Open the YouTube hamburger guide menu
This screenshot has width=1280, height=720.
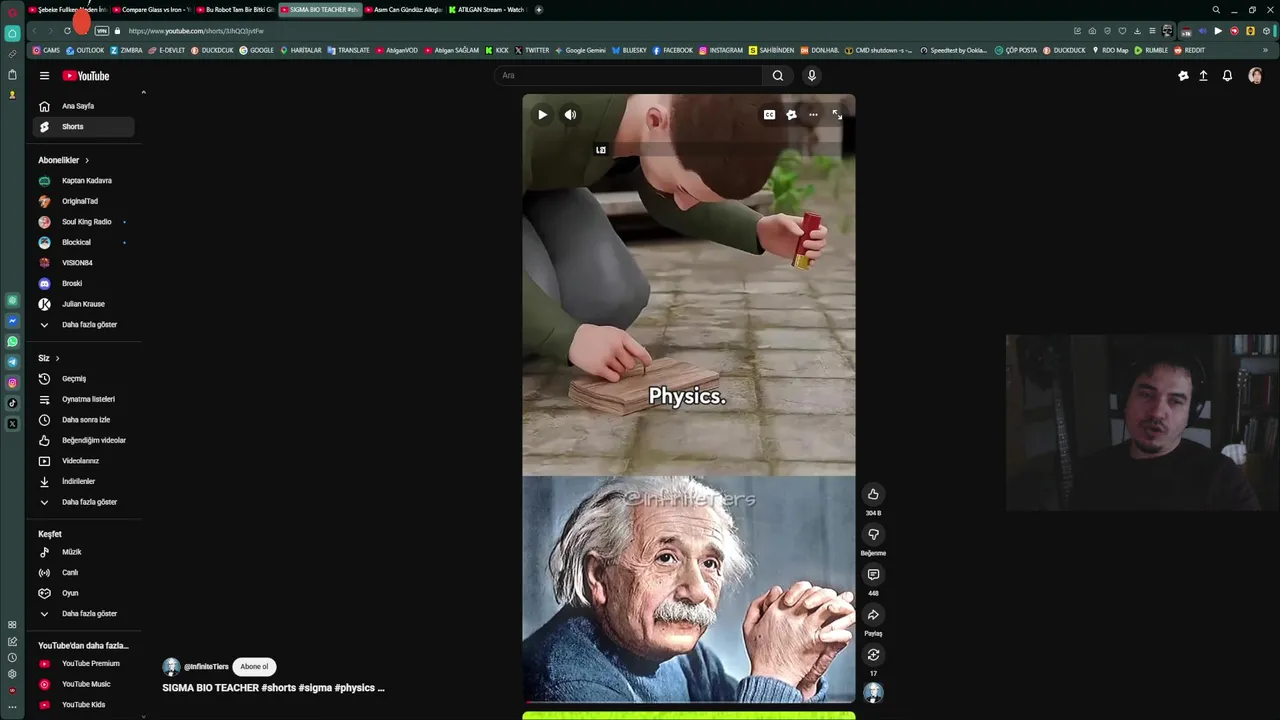pos(44,76)
